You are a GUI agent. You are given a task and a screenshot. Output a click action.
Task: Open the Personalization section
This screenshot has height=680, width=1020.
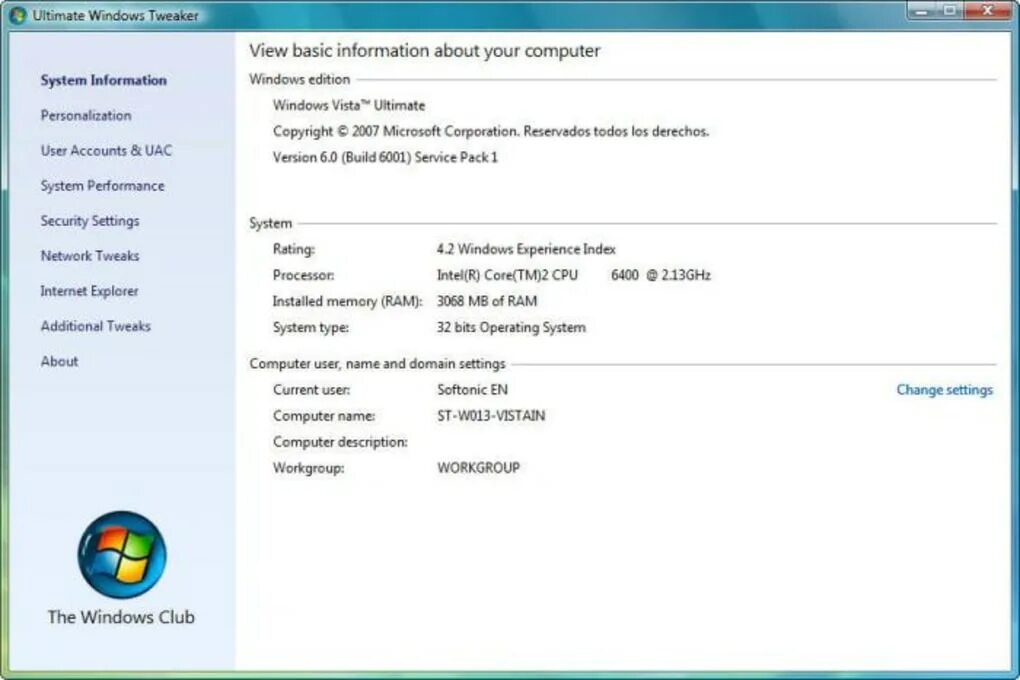(86, 115)
